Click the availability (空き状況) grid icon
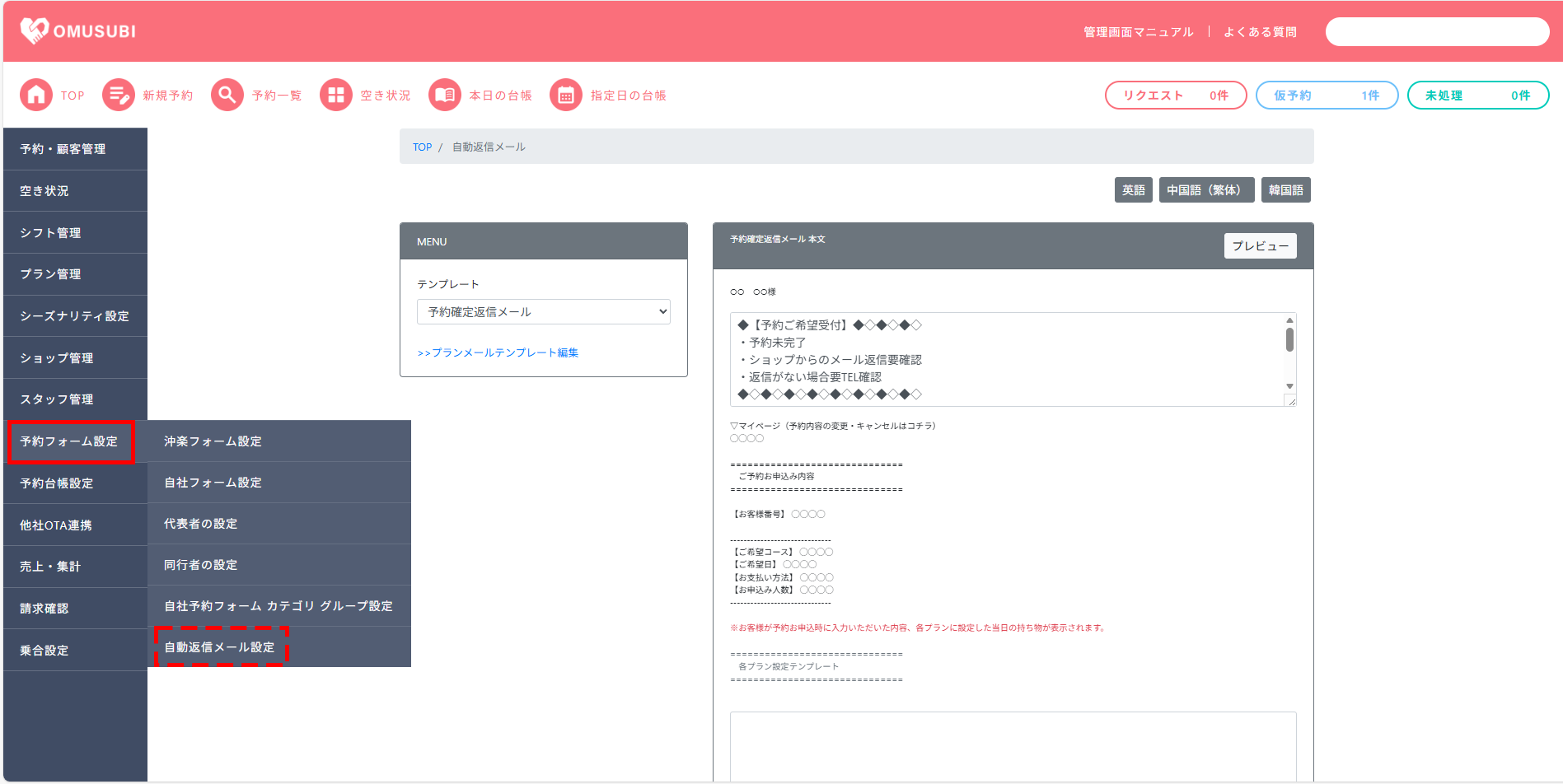This screenshot has width=1563, height=784. click(335, 96)
